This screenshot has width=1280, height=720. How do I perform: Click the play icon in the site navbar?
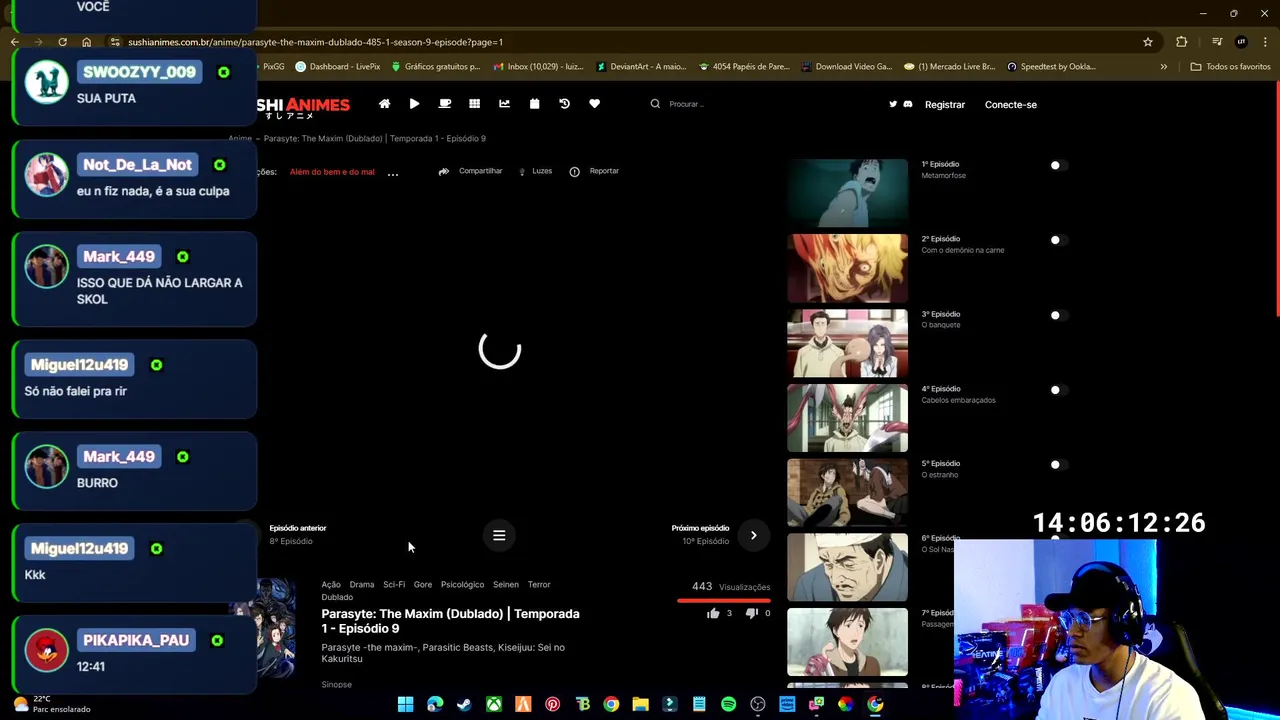[x=414, y=104]
